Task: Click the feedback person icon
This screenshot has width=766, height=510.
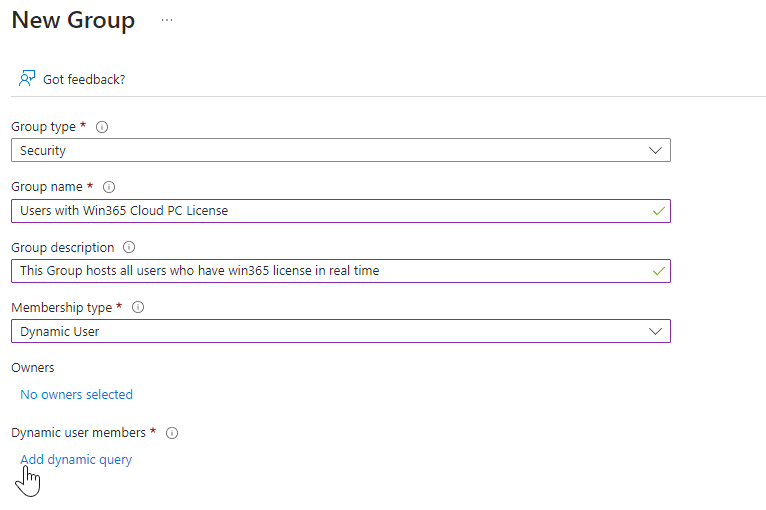Action: point(27,78)
